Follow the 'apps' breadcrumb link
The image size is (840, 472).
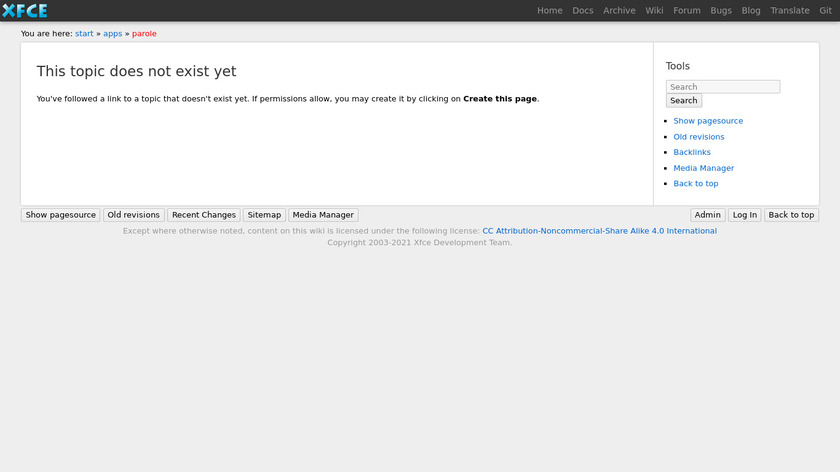tap(113, 34)
